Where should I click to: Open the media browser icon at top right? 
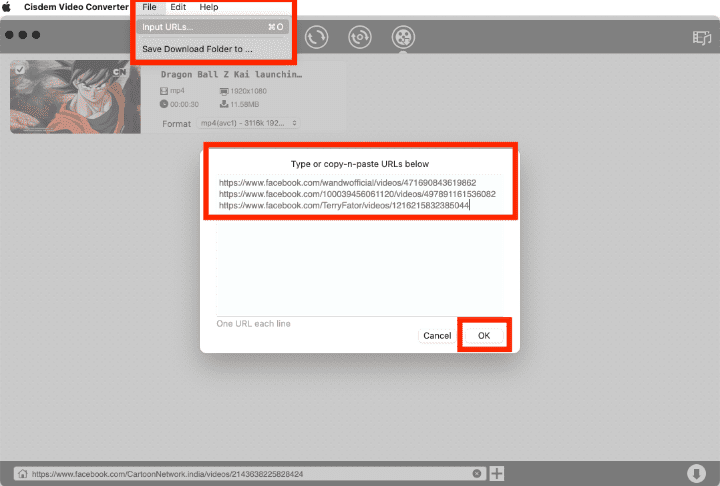(702, 37)
